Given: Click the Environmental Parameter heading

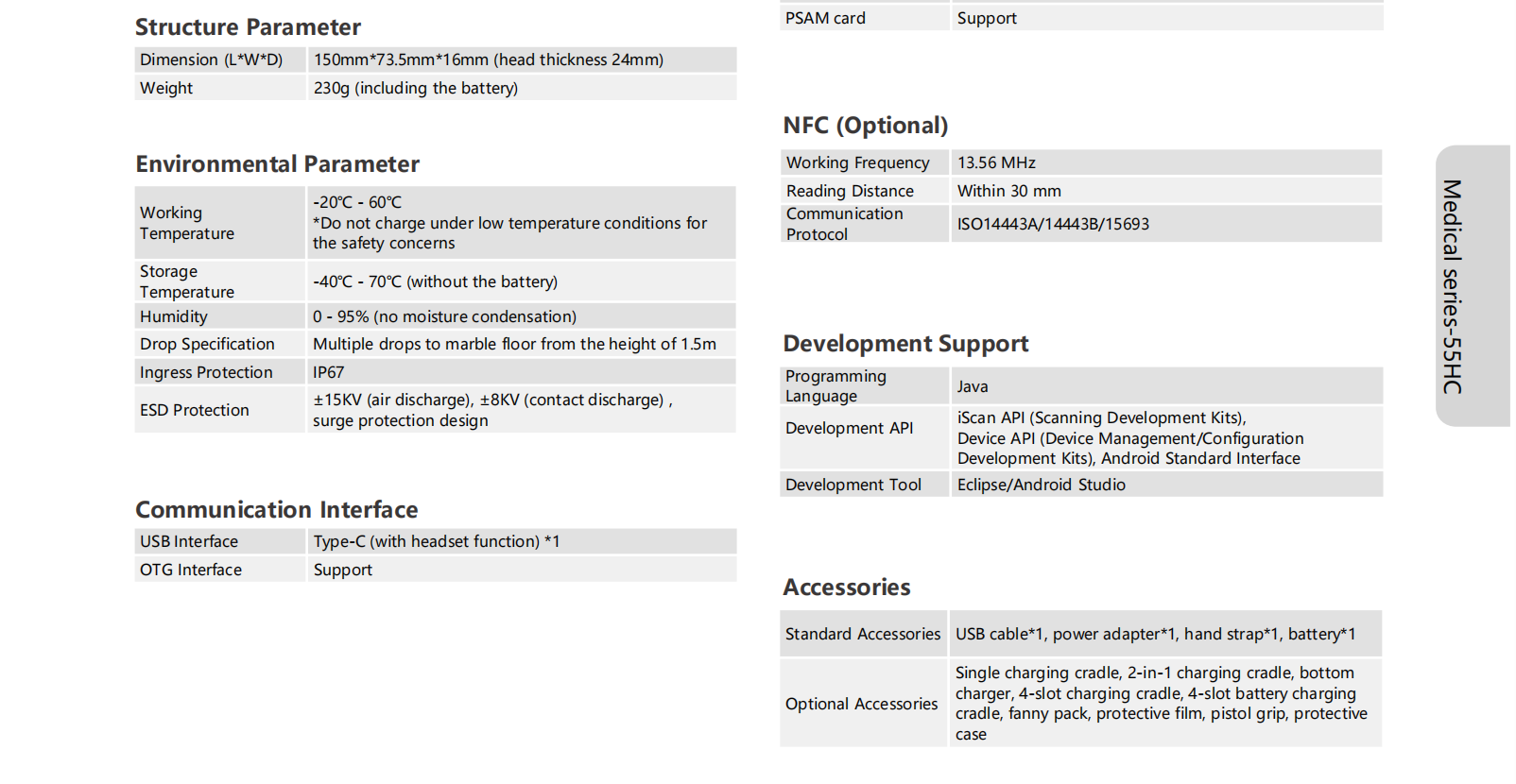Looking at the screenshot, I should click(x=277, y=164).
